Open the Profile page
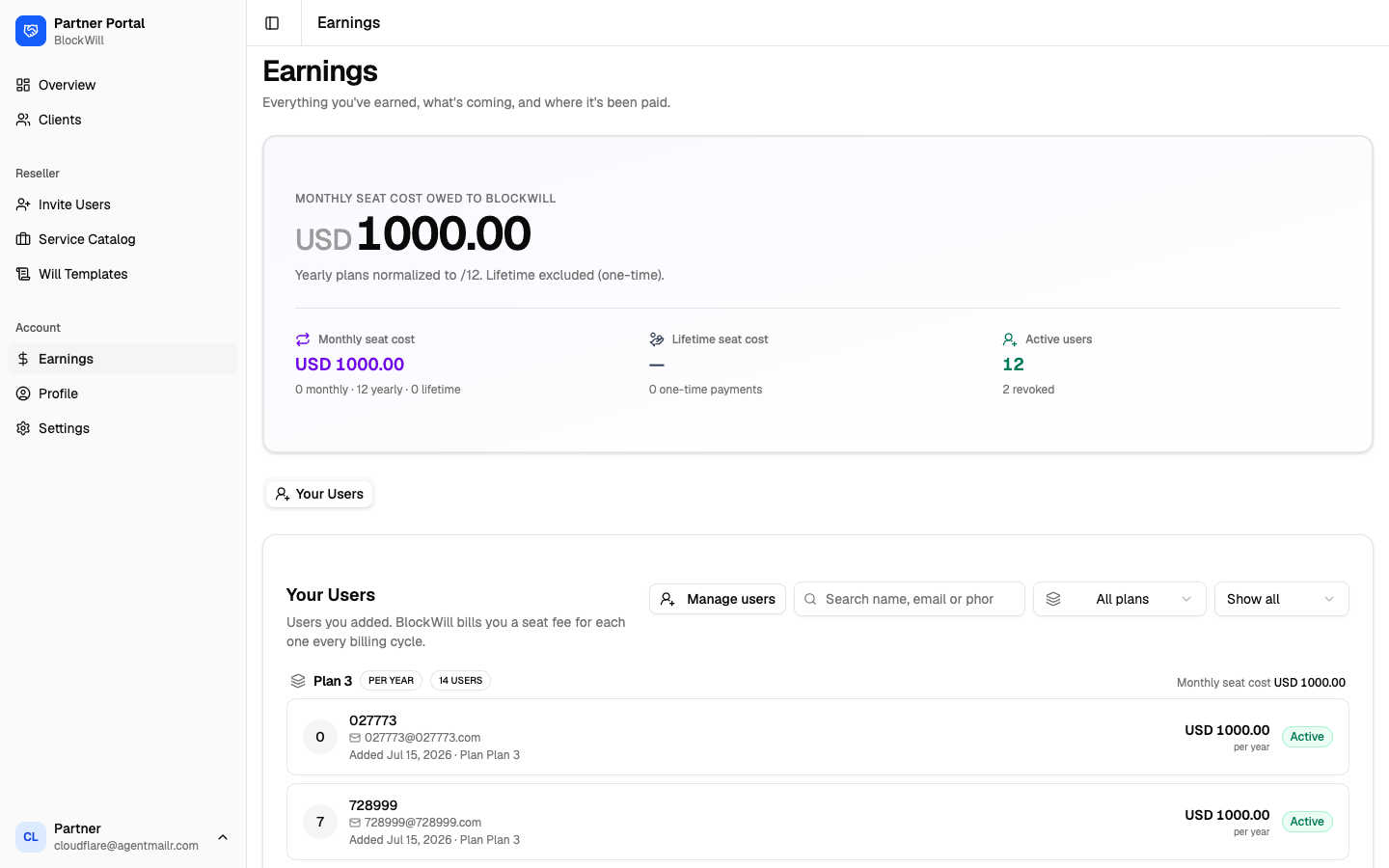Image resolution: width=1389 pixels, height=868 pixels. (123, 393)
